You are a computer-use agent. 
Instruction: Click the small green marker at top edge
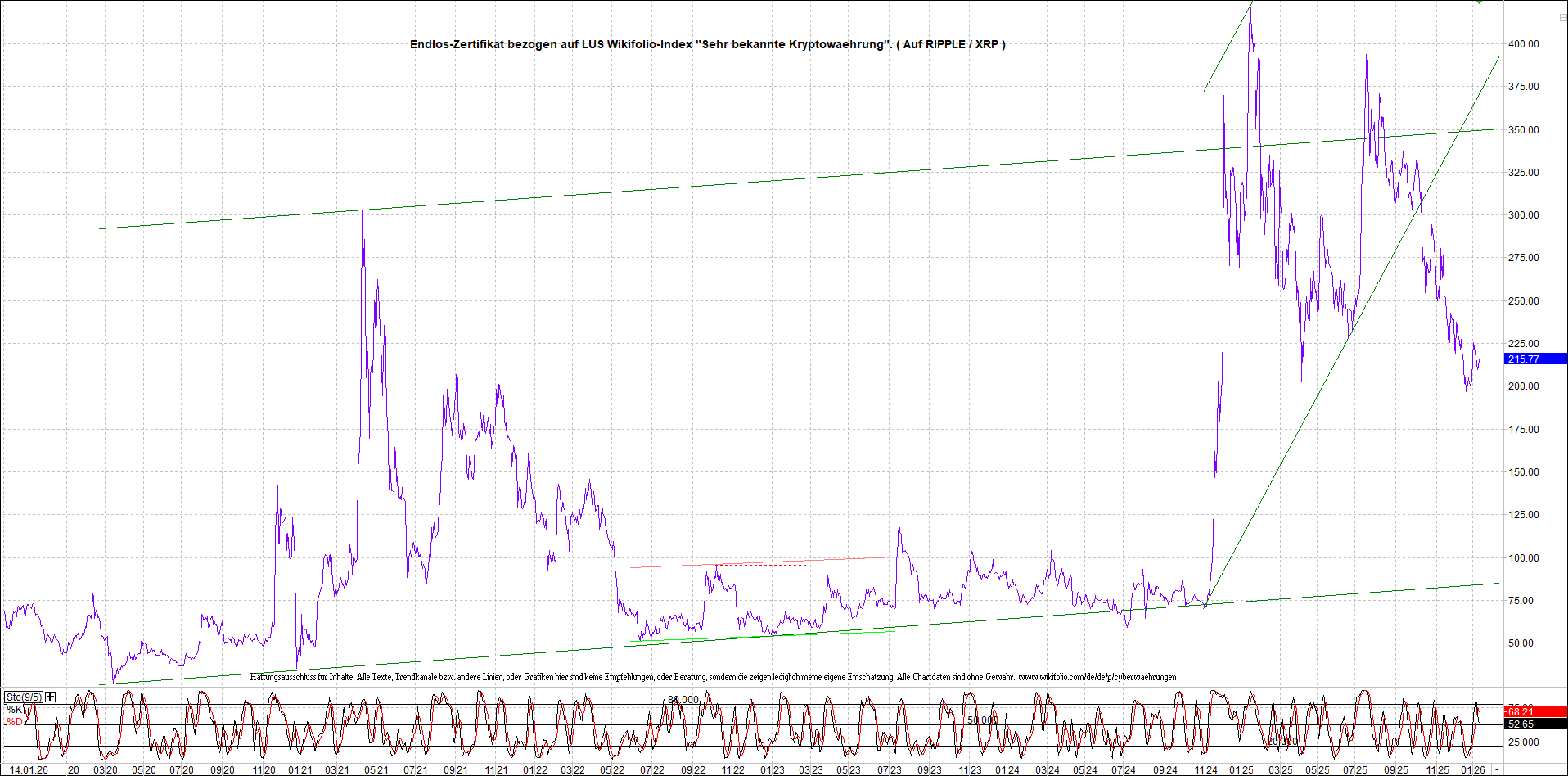[x=1479, y=2]
